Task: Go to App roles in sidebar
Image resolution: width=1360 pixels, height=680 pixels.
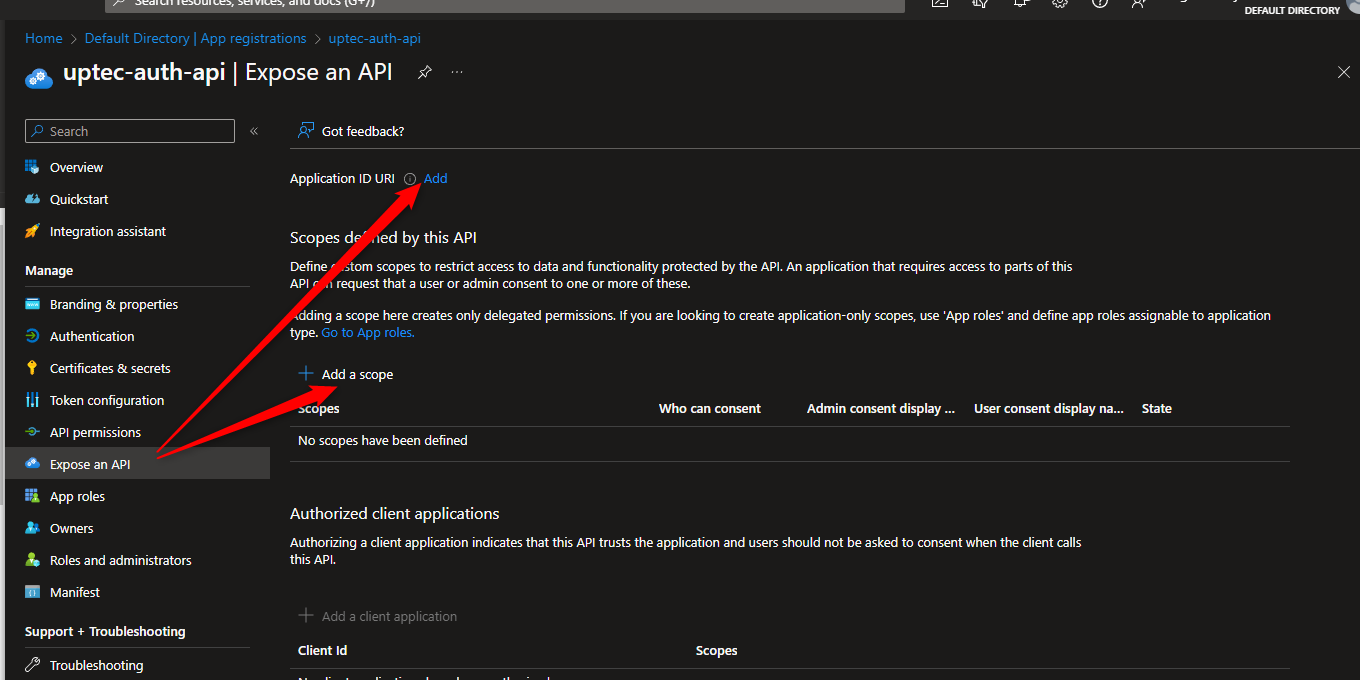Action: pos(77,496)
